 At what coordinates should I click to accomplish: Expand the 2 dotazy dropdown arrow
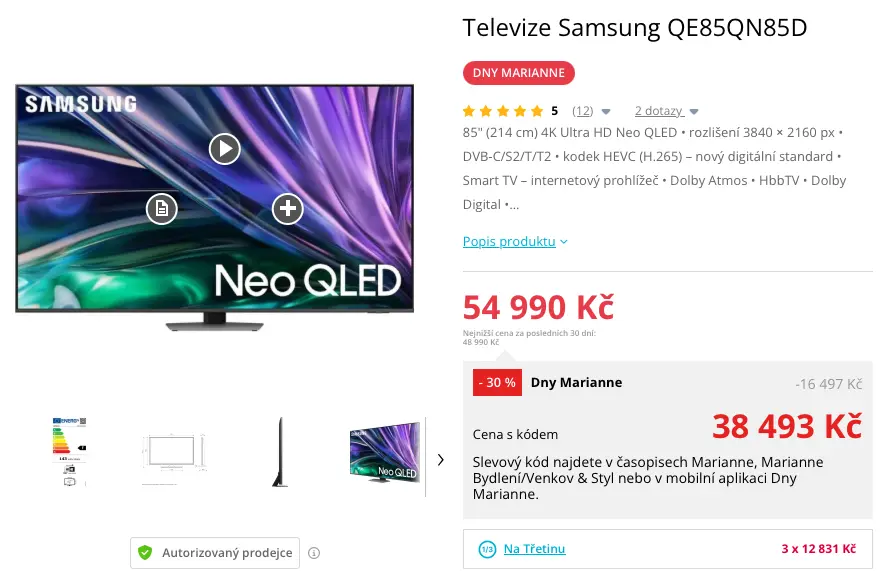coord(694,111)
